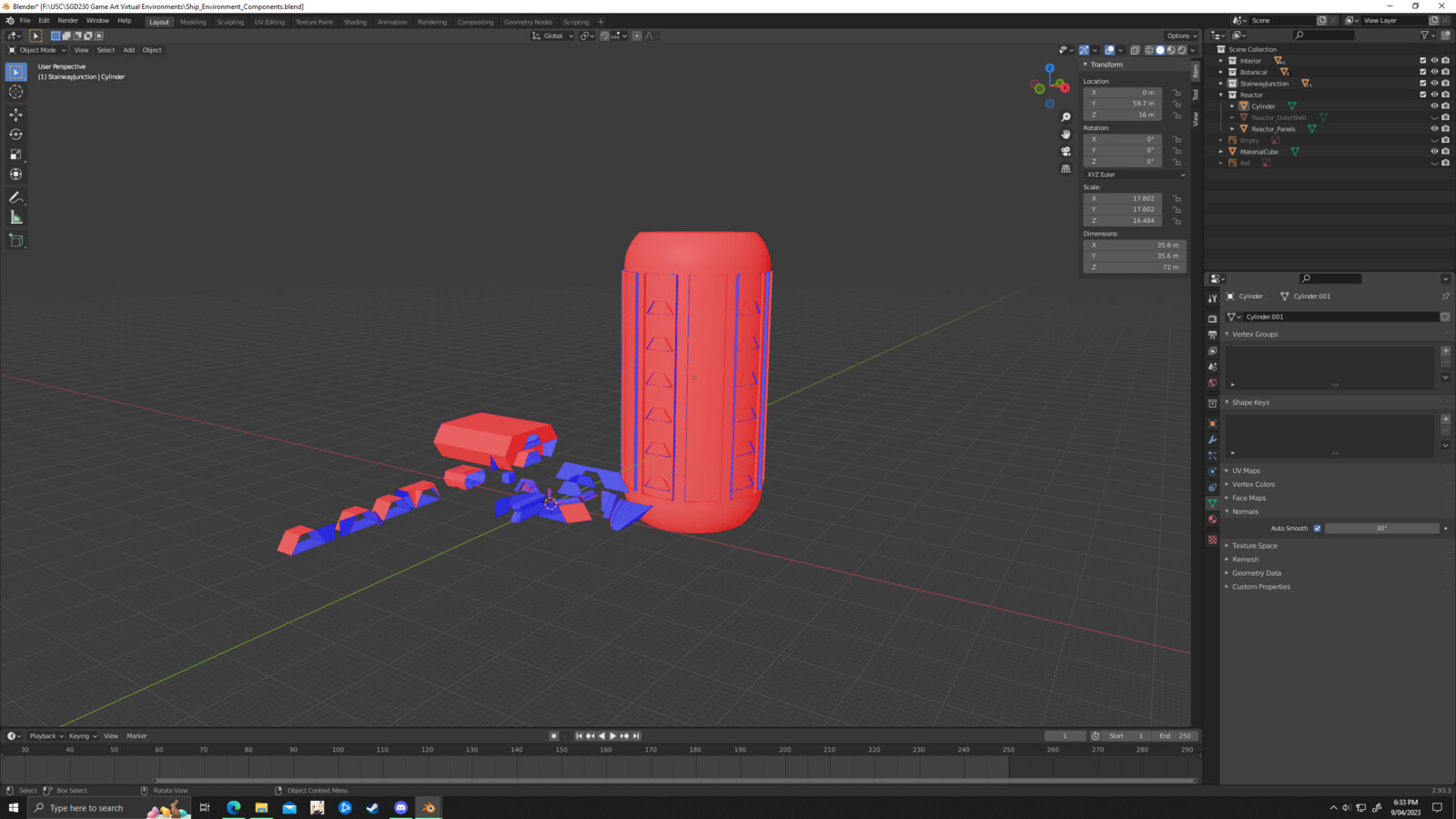Jump to the timeline end frame

pos(636,736)
